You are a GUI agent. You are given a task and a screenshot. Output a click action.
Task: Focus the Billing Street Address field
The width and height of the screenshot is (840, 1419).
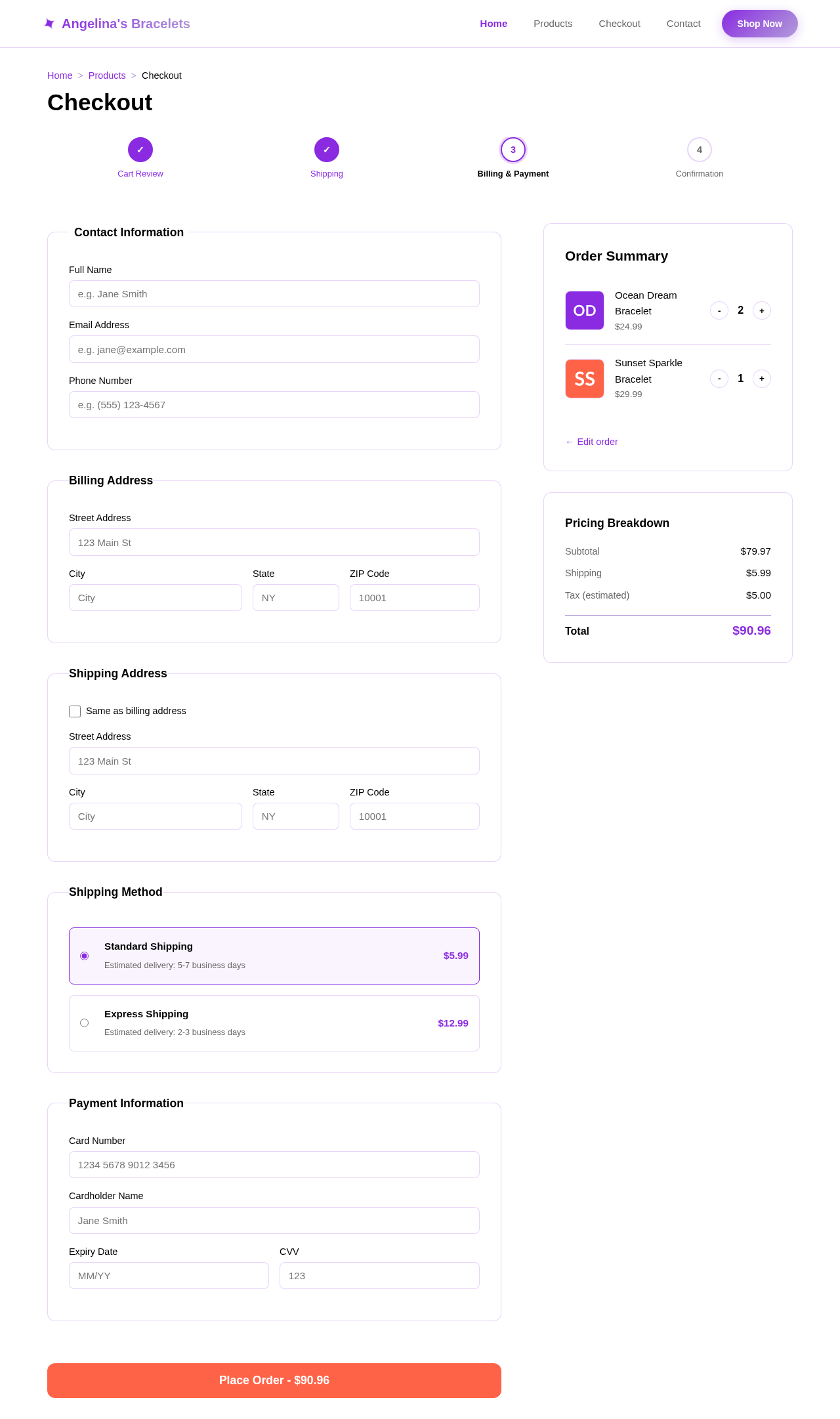click(x=274, y=542)
